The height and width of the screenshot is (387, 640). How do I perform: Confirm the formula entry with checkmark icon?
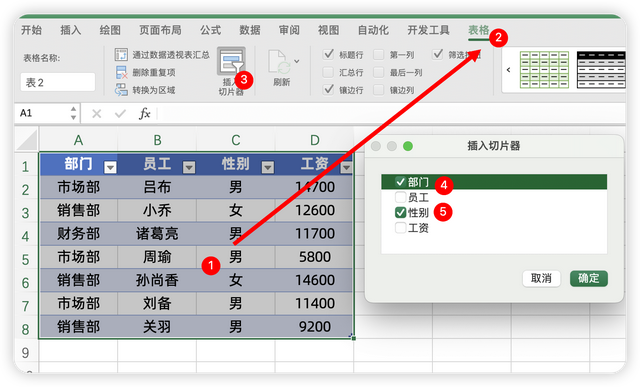tap(120, 113)
